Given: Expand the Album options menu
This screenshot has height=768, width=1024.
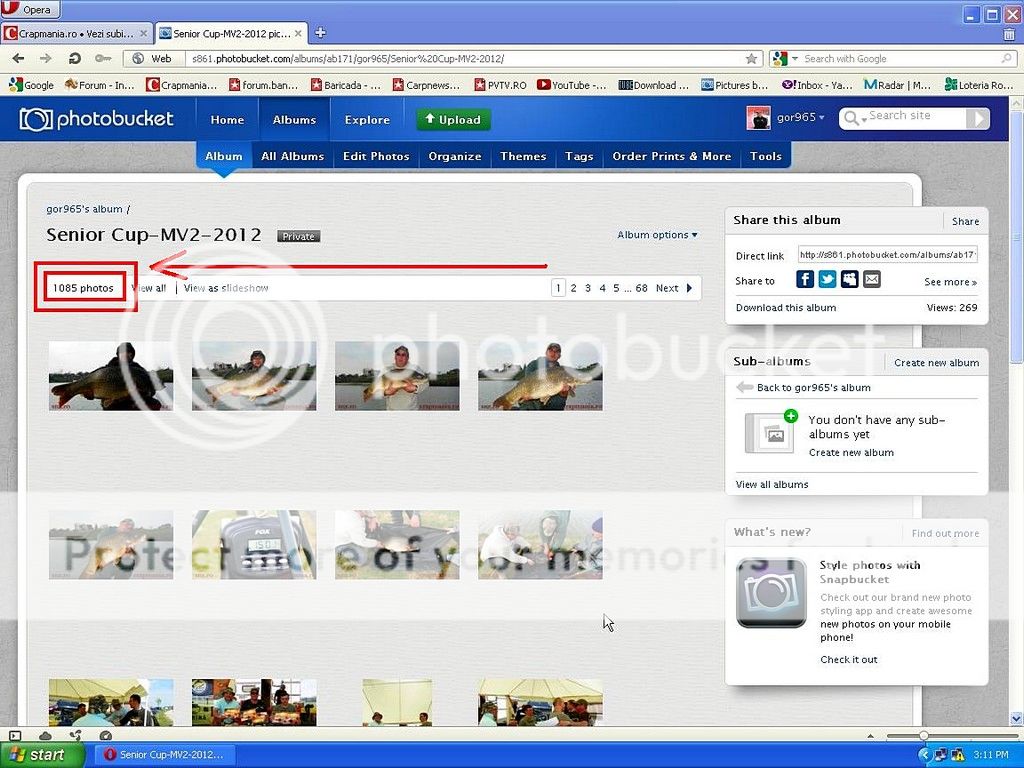Looking at the screenshot, I should tap(658, 234).
